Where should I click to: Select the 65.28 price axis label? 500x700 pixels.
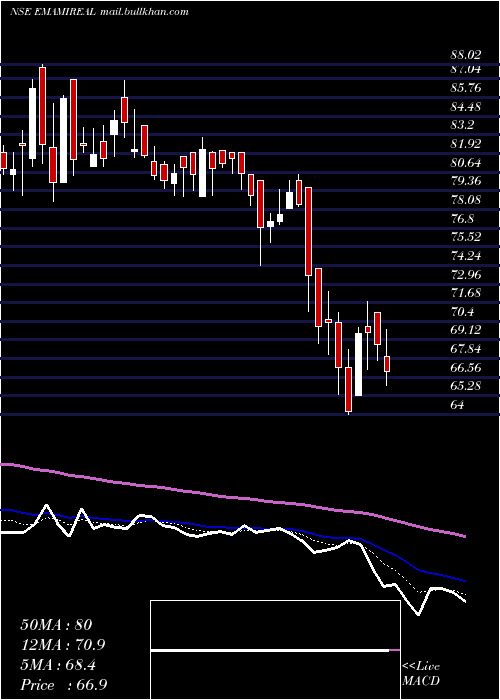466,386
